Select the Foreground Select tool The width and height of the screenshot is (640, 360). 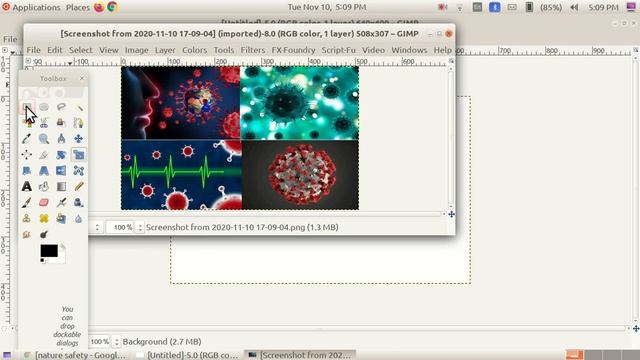[61, 122]
